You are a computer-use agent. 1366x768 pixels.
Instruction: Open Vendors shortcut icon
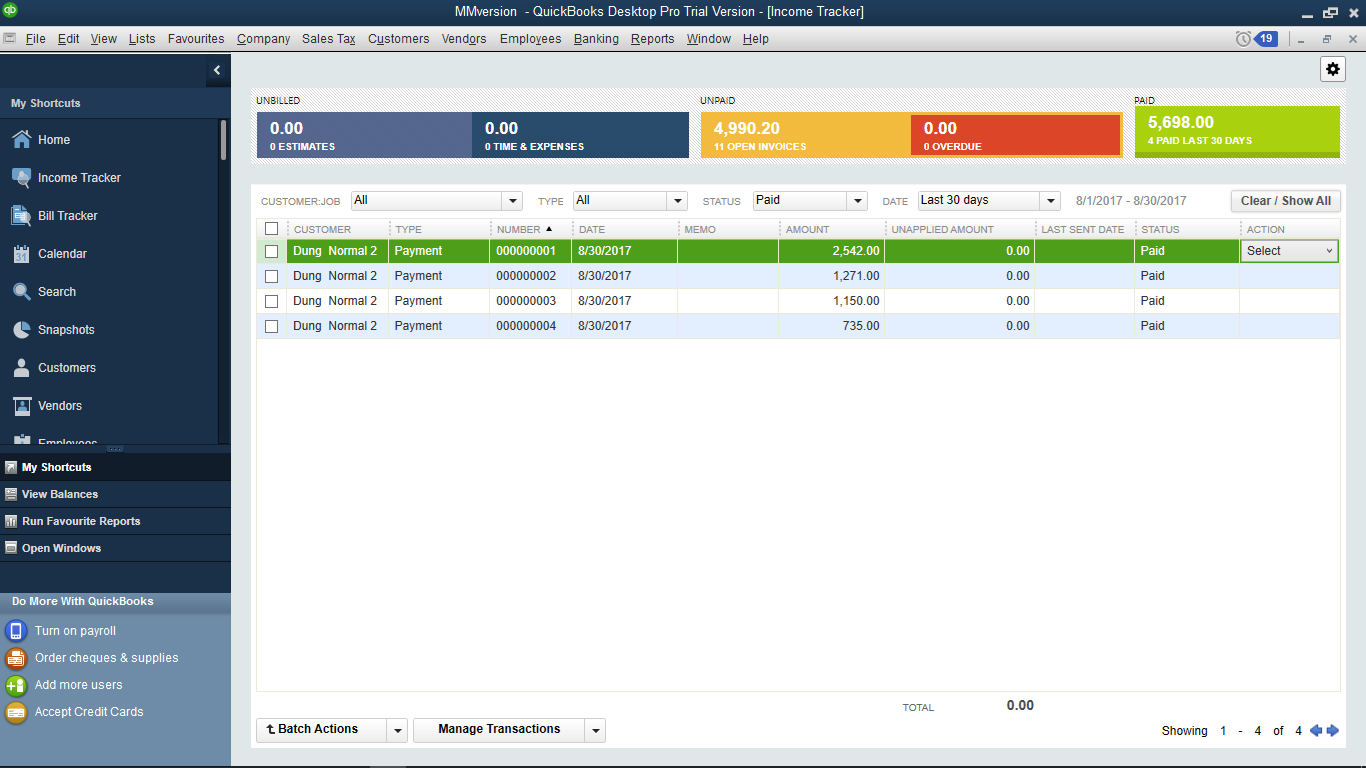21,406
